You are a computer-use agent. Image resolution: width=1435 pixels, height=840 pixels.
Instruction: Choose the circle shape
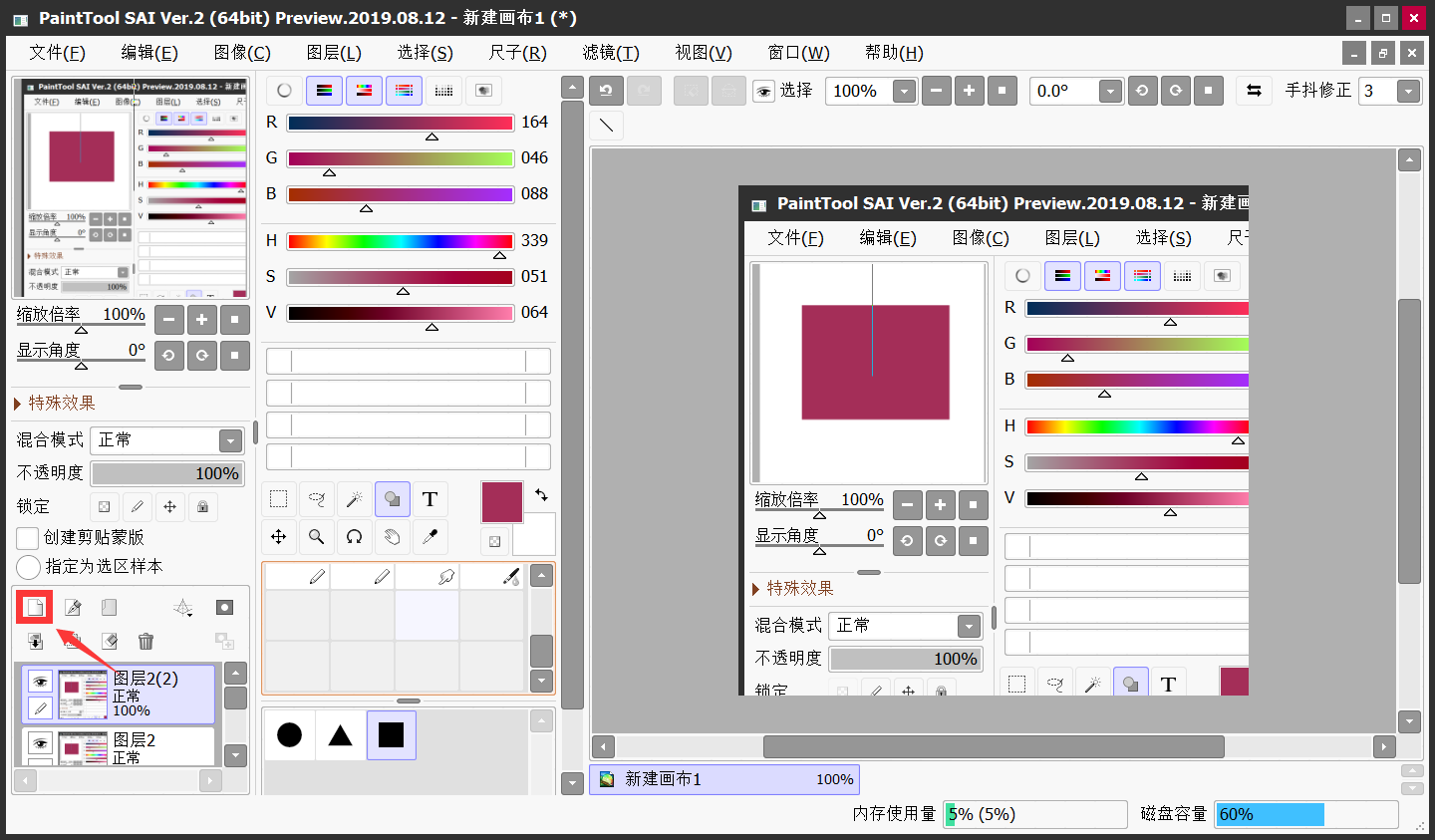point(290,735)
